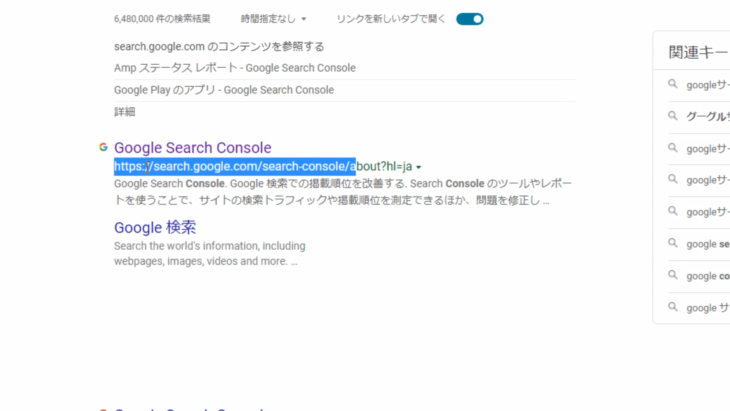Screen dimensions: 730x411
Task: Select the google se related keyword
Action: click(x=708, y=244)
